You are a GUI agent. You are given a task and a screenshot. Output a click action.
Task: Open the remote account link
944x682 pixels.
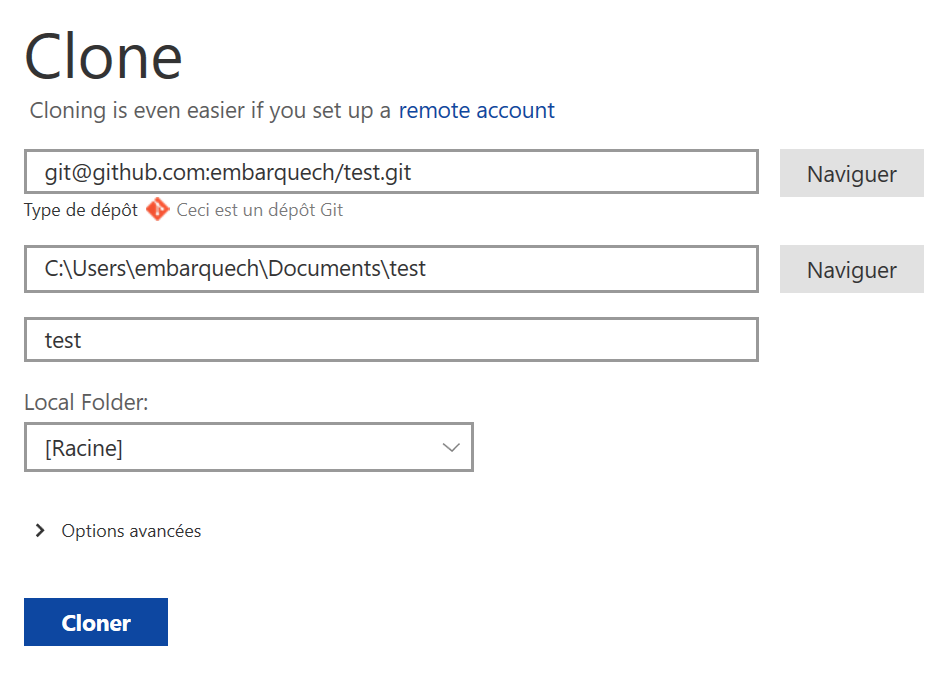(x=476, y=110)
